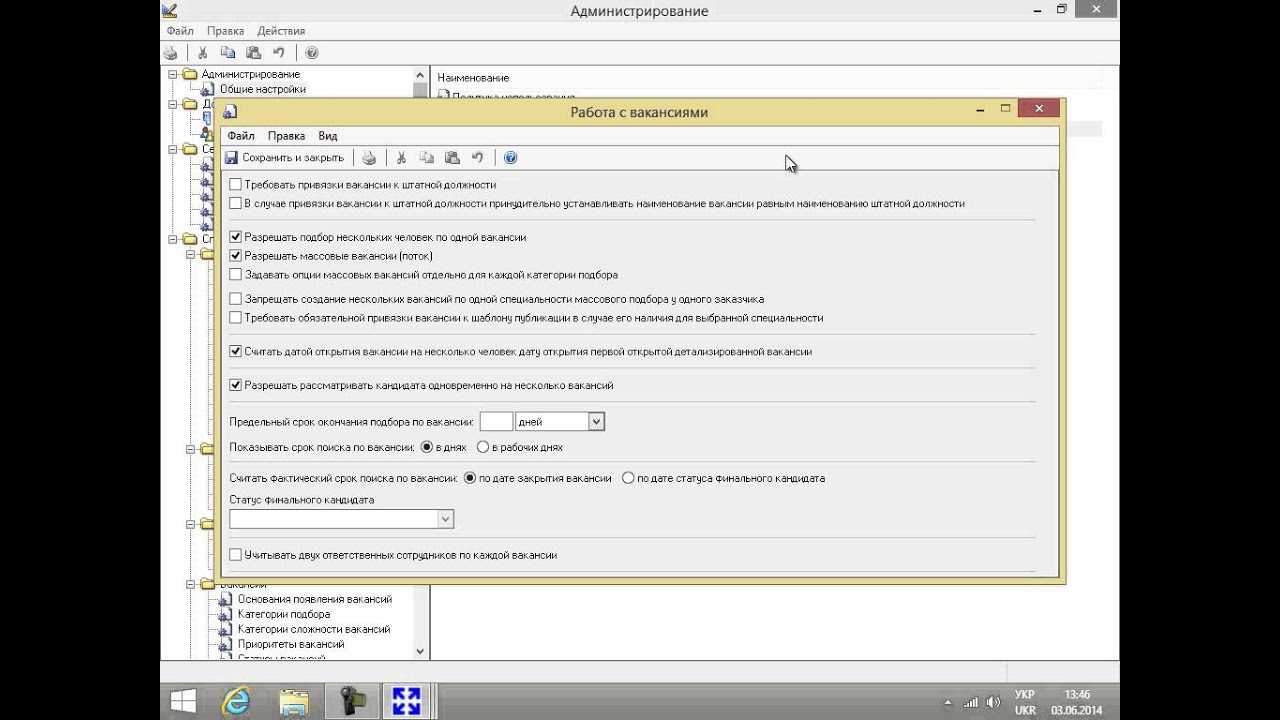Uncheck Разрешать массовые вакансии (поток)
The image size is (1280, 720).
(236, 256)
